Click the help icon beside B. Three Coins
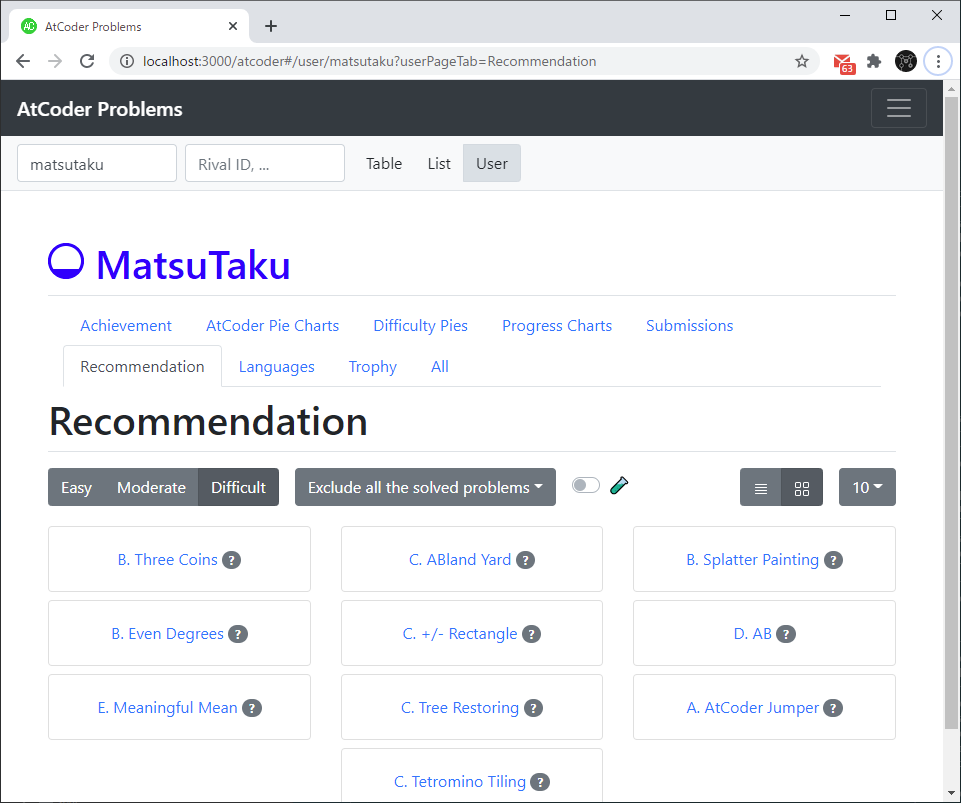961x803 pixels. pos(231,560)
